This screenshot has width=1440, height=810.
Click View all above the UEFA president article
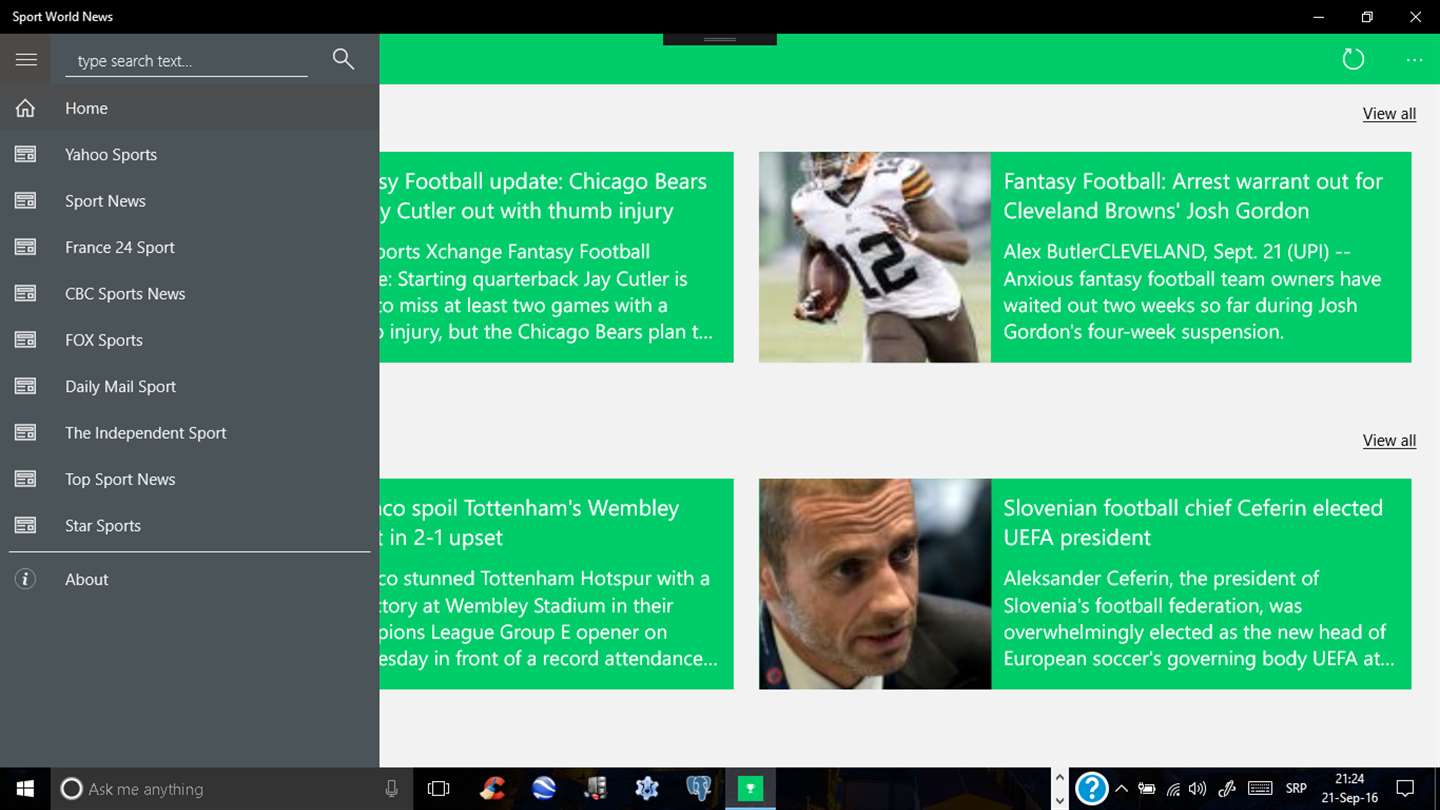(1389, 441)
